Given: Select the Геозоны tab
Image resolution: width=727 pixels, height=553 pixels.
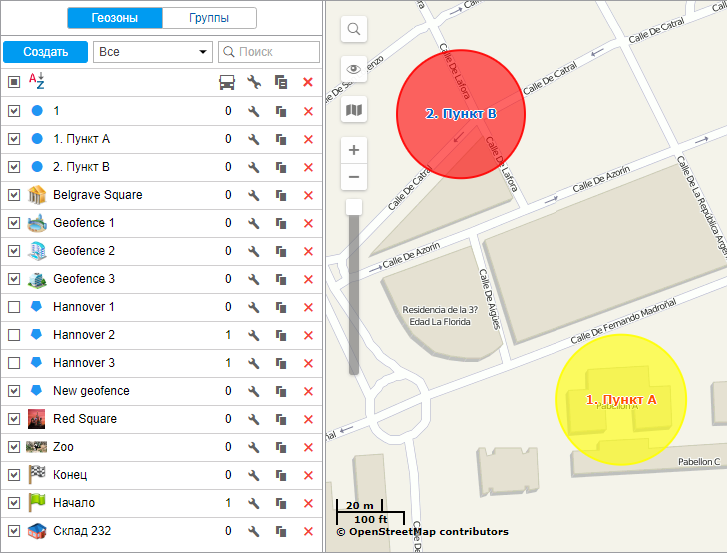Looking at the screenshot, I should (x=114, y=18).
